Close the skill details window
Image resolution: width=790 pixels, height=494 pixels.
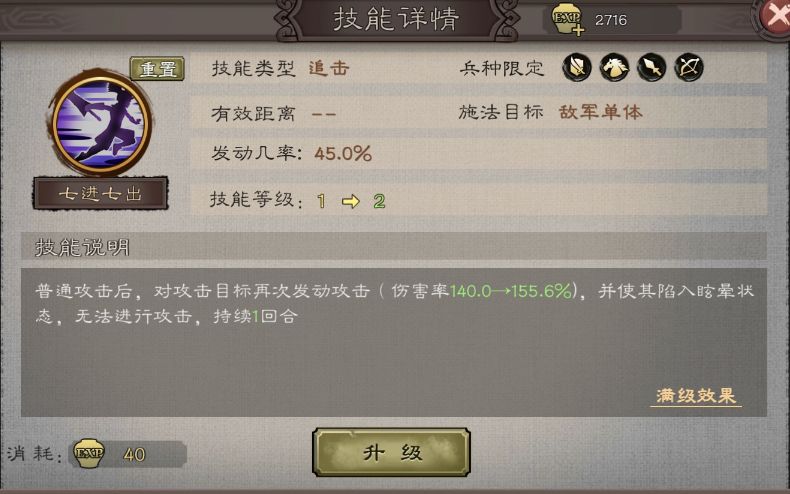point(776,17)
